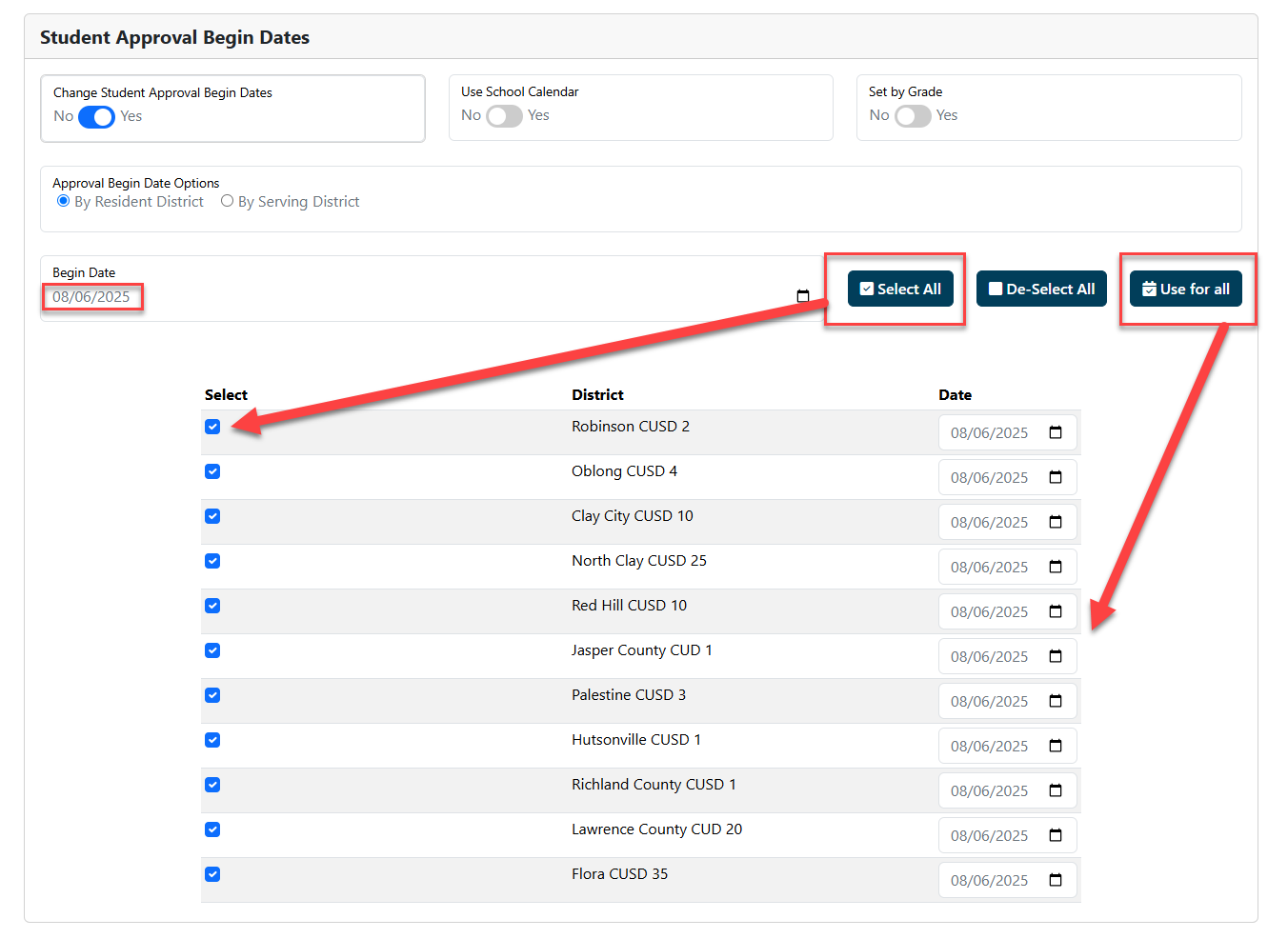
Task: Click the North Clay CUSD 25 district name
Action: (x=639, y=560)
